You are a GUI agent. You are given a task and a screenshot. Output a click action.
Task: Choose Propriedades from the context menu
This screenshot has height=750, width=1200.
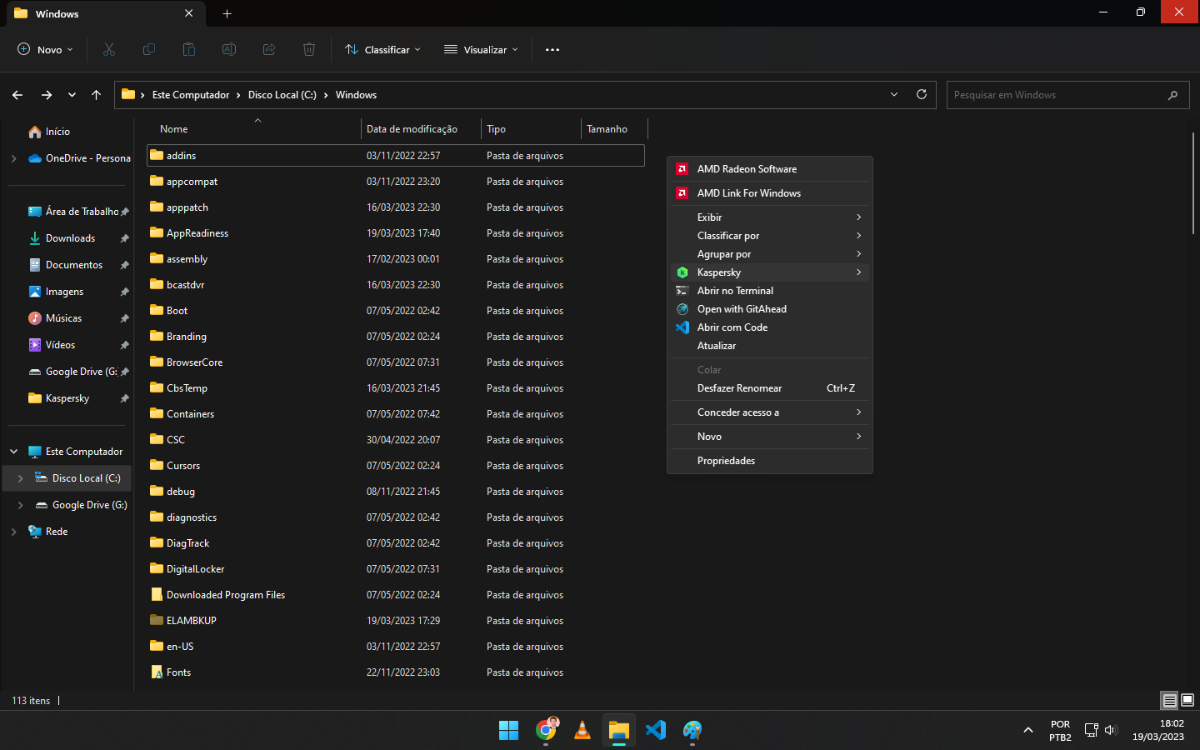tap(726, 461)
